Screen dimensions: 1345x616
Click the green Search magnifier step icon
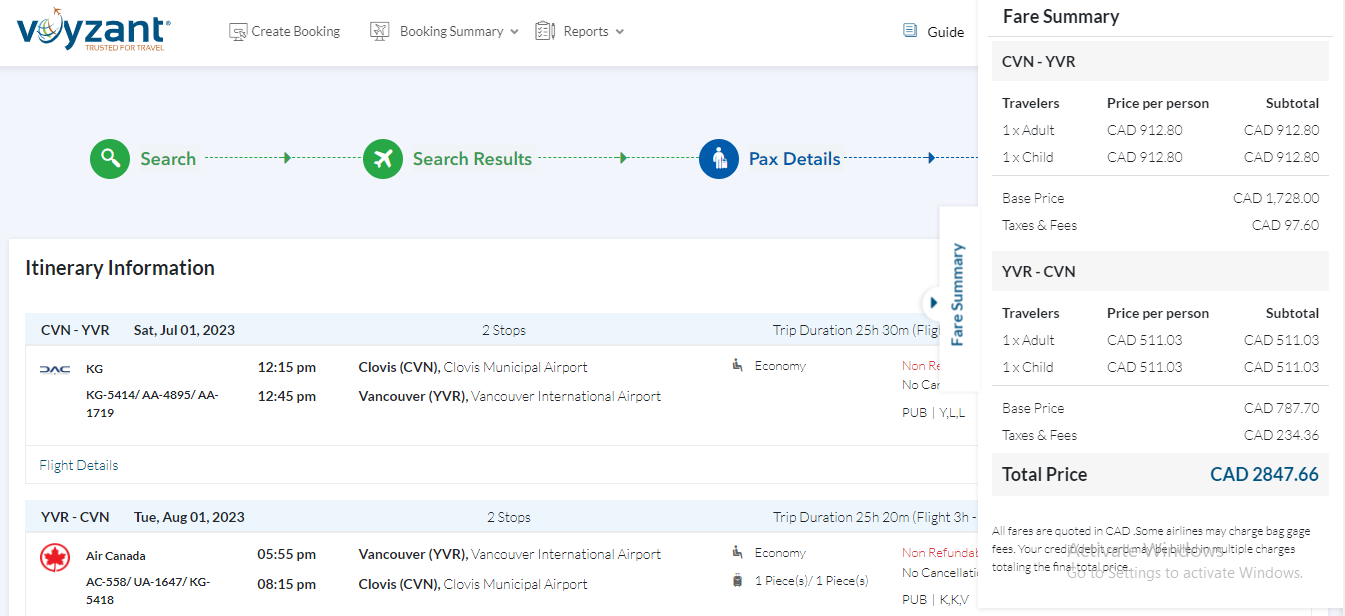(x=110, y=159)
